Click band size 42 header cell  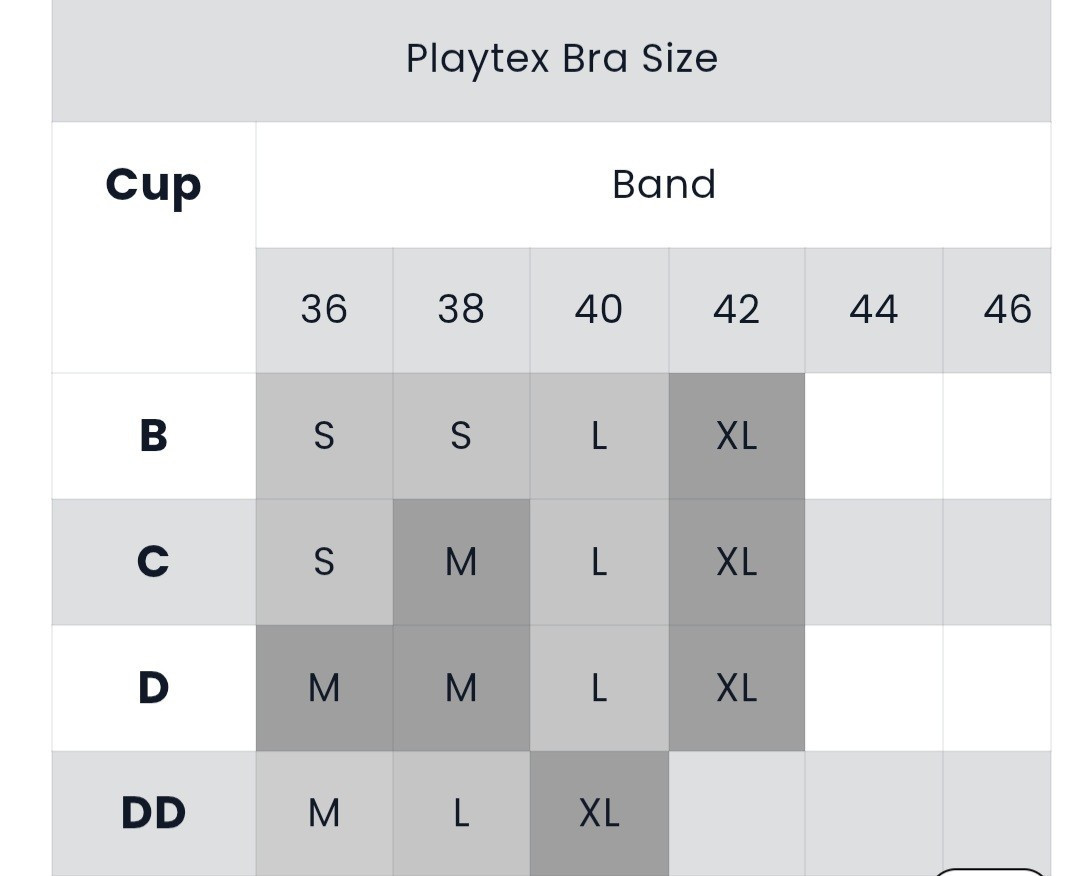pos(736,310)
